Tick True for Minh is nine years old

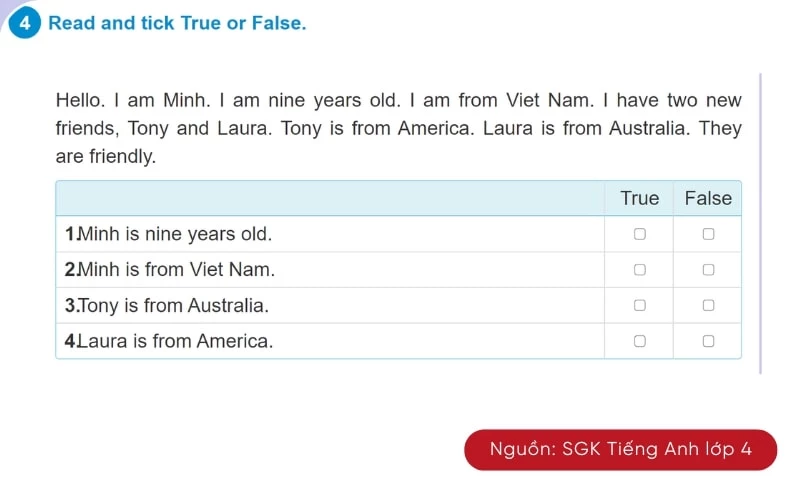(639, 234)
